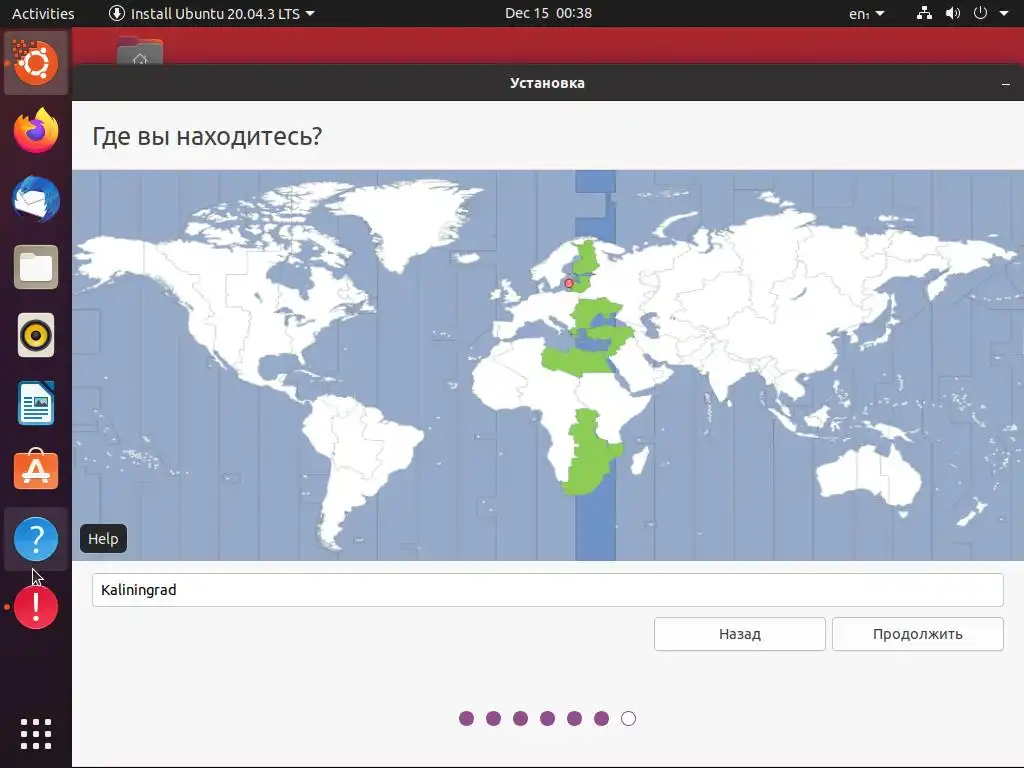Click the power icon in the top bar
1024x768 pixels.
[980, 13]
